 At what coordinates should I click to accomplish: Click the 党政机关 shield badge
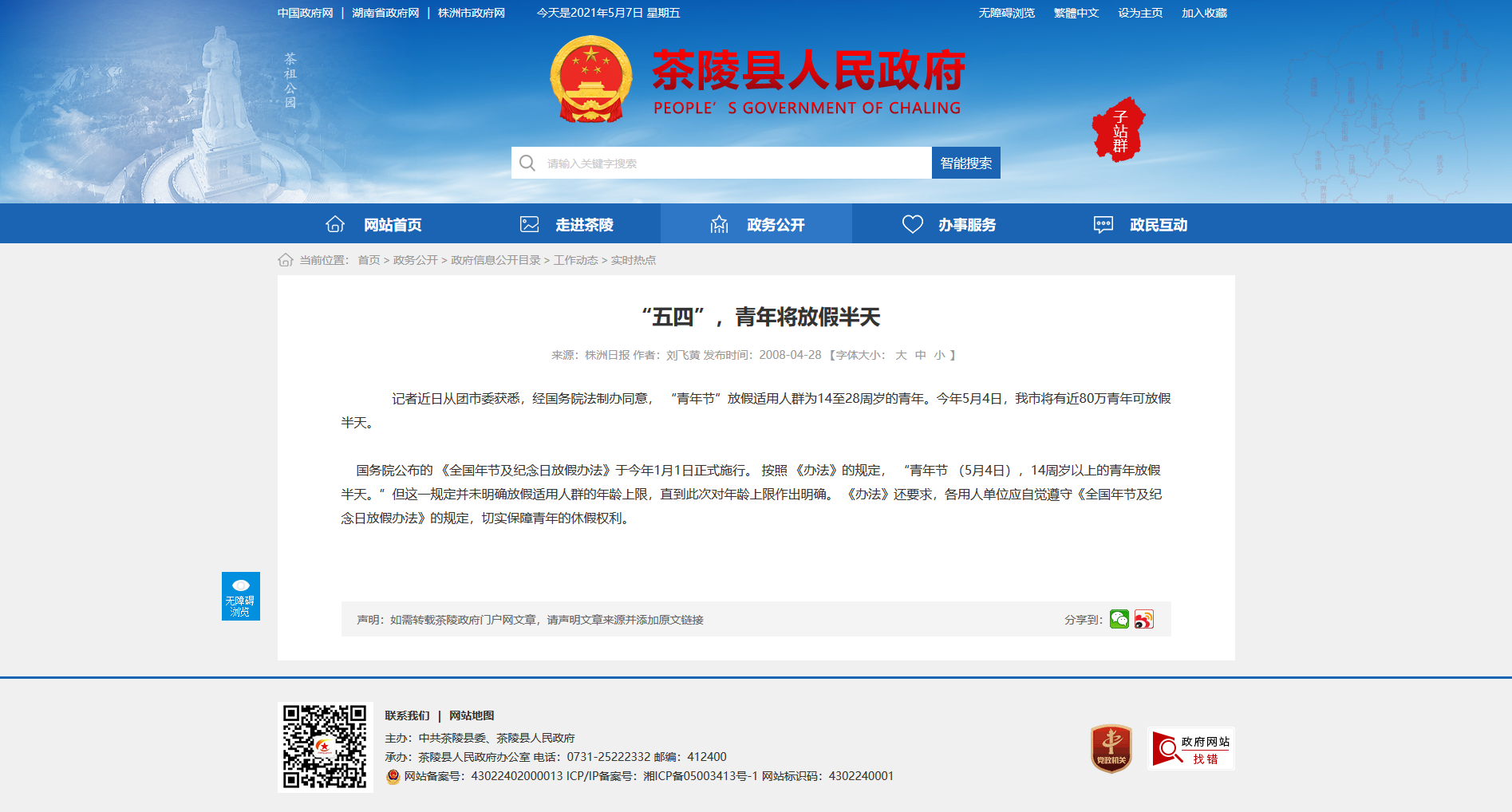tap(1111, 748)
